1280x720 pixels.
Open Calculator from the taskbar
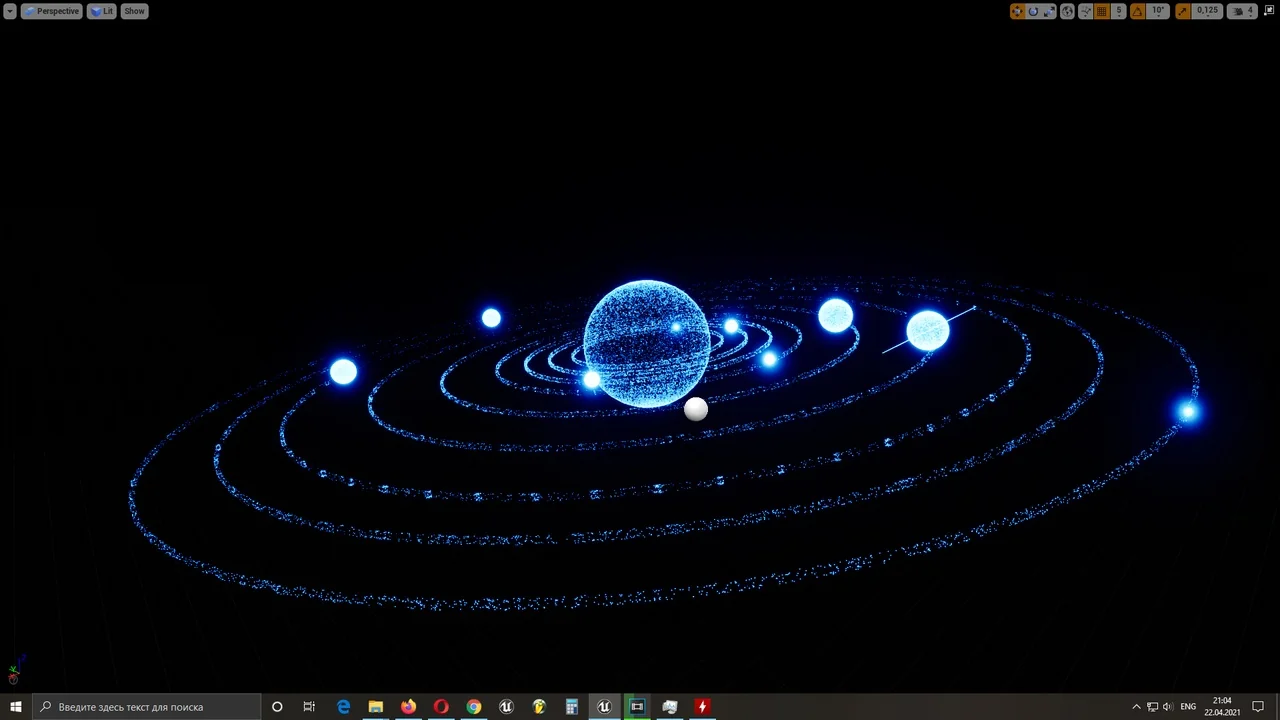coord(572,706)
